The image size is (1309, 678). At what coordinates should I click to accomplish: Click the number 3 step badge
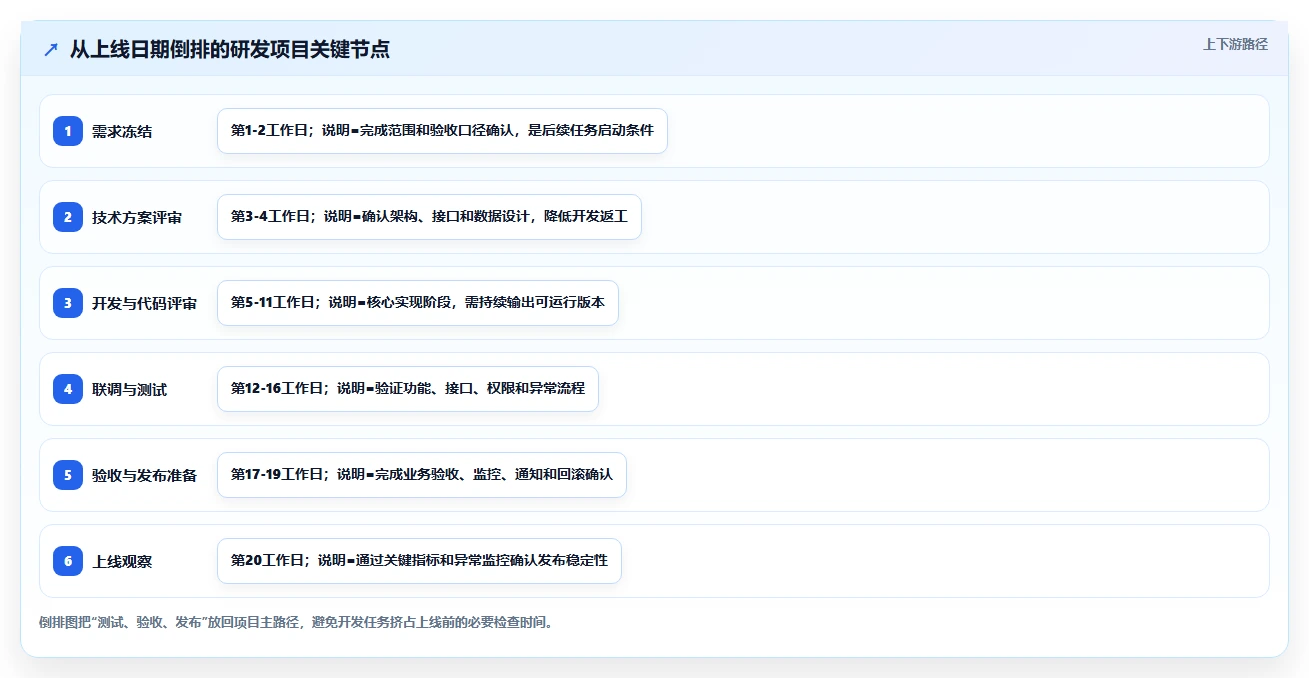pos(68,302)
